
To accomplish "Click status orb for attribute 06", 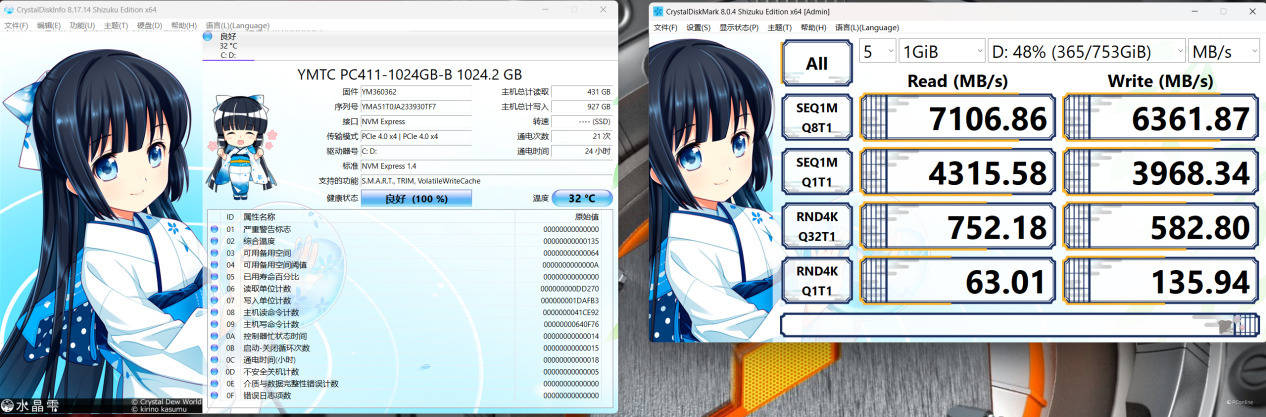I will tap(213, 289).
